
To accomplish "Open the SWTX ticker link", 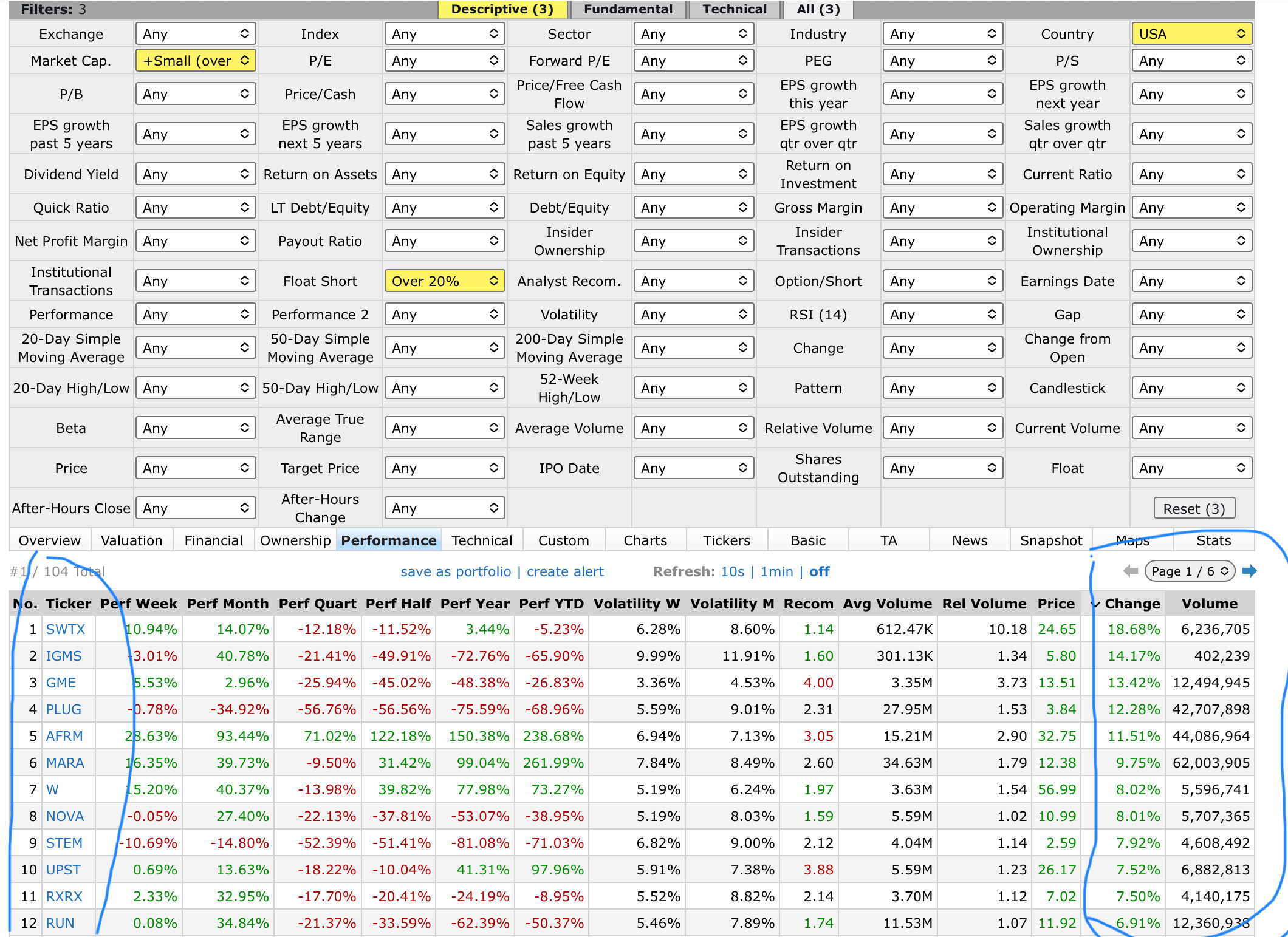I will (x=66, y=629).
